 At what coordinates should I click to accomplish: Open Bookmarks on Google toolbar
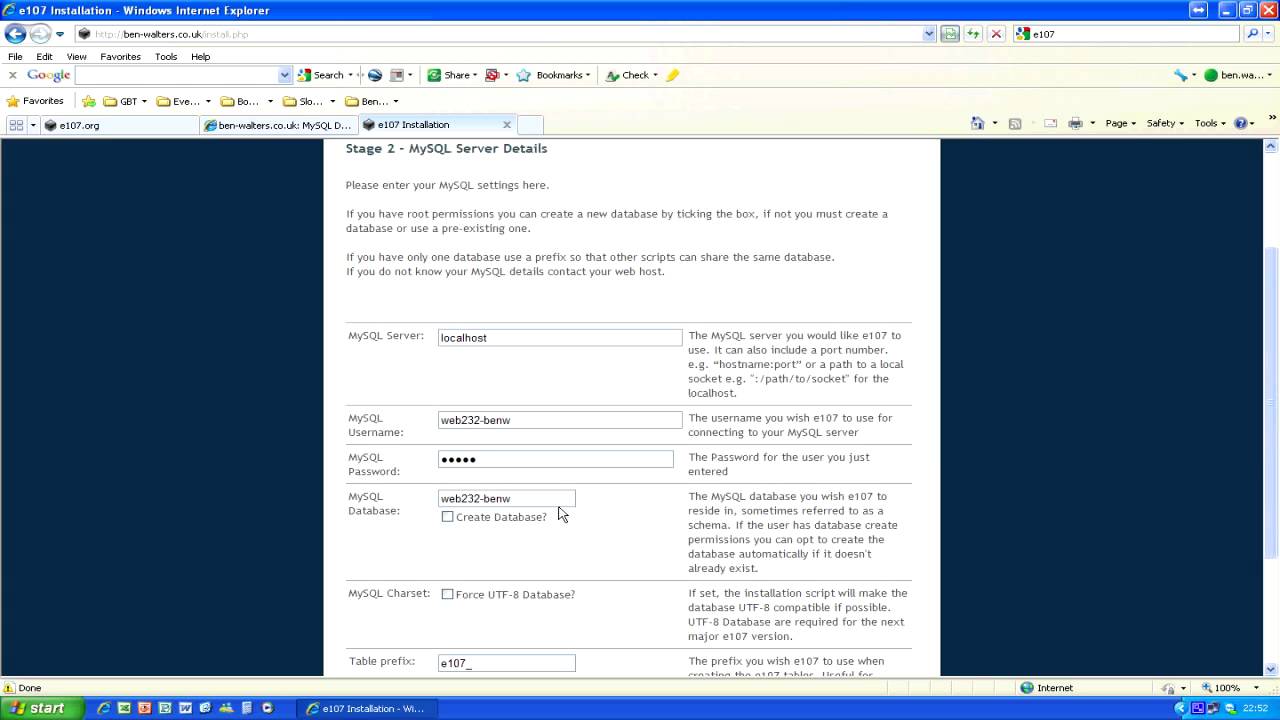point(553,75)
